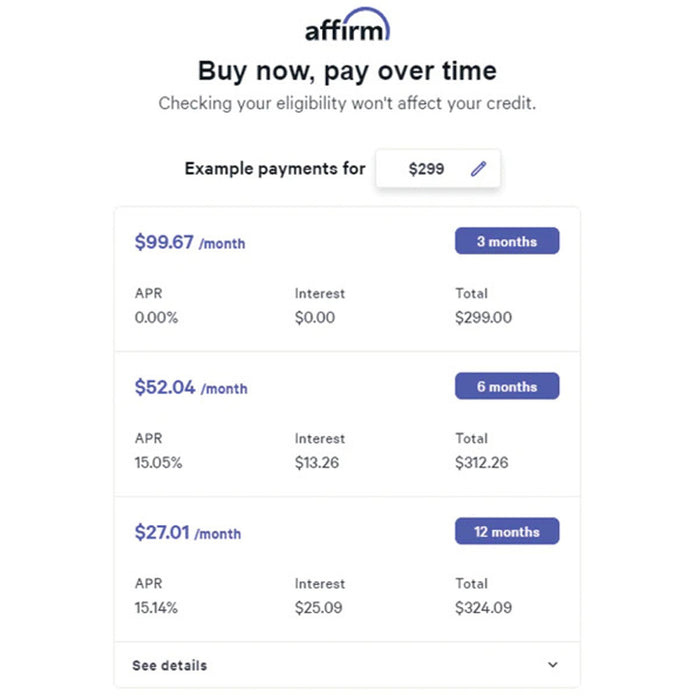
Task: Click the $13.26 interest amount
Action: click(x=317, y=462)
